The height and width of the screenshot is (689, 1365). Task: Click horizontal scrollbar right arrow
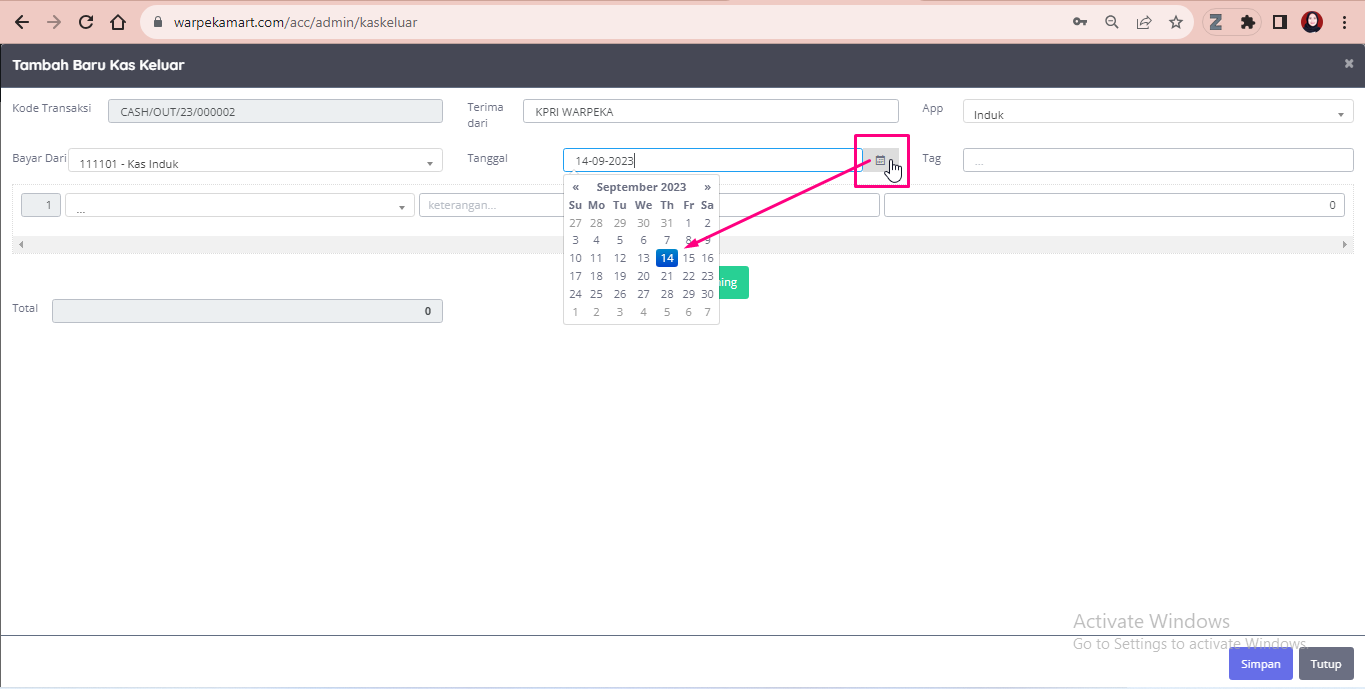[x=1345, y=244]
